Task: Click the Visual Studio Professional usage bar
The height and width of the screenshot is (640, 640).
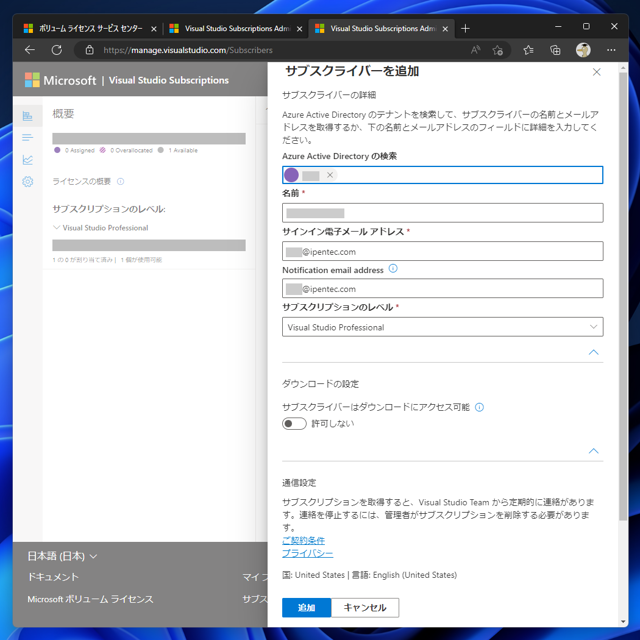Action: pos(149,245)
